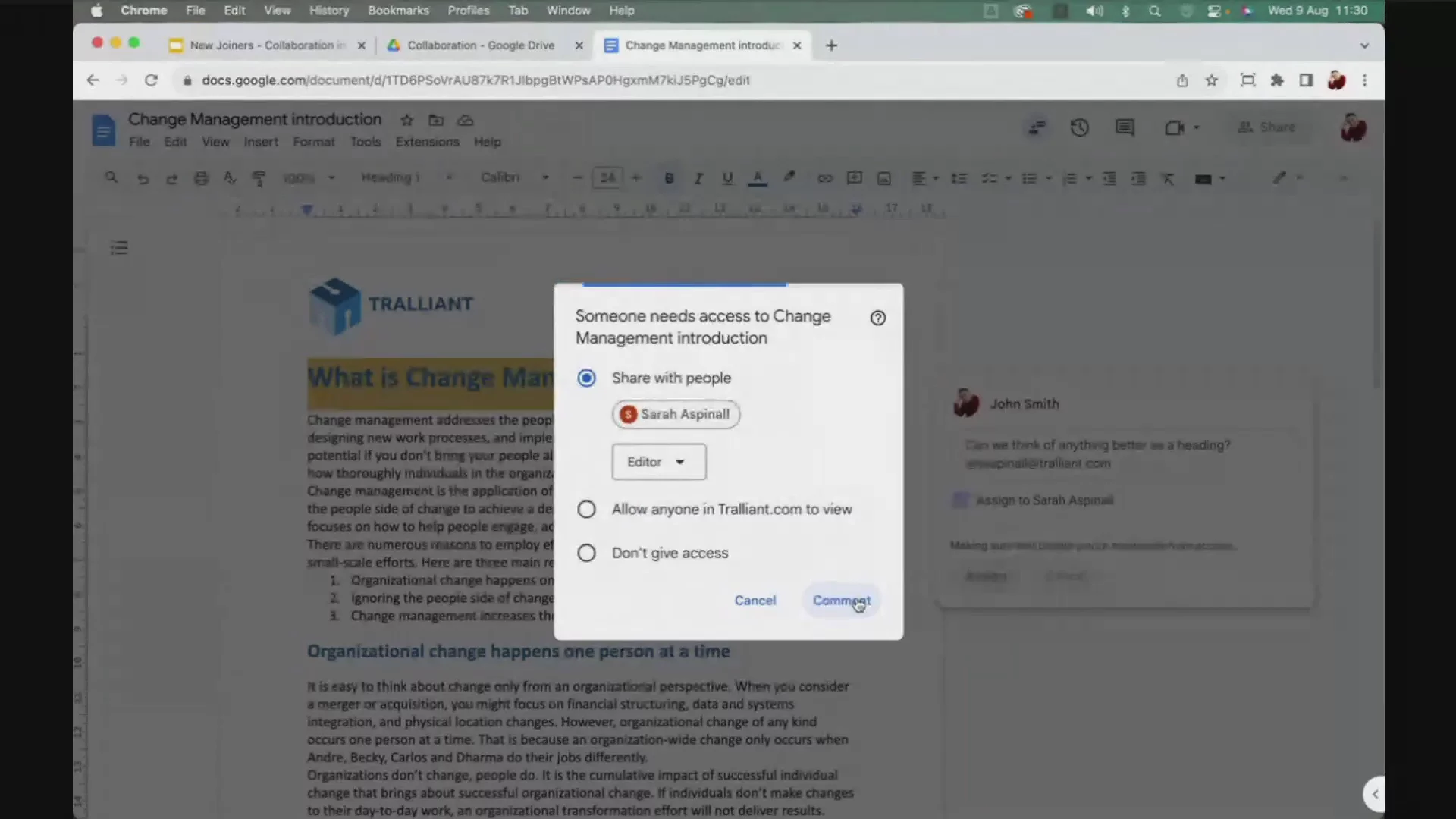1456x819 pixels.
Task: Open the Tools menu in Docs
Action: 366,142
